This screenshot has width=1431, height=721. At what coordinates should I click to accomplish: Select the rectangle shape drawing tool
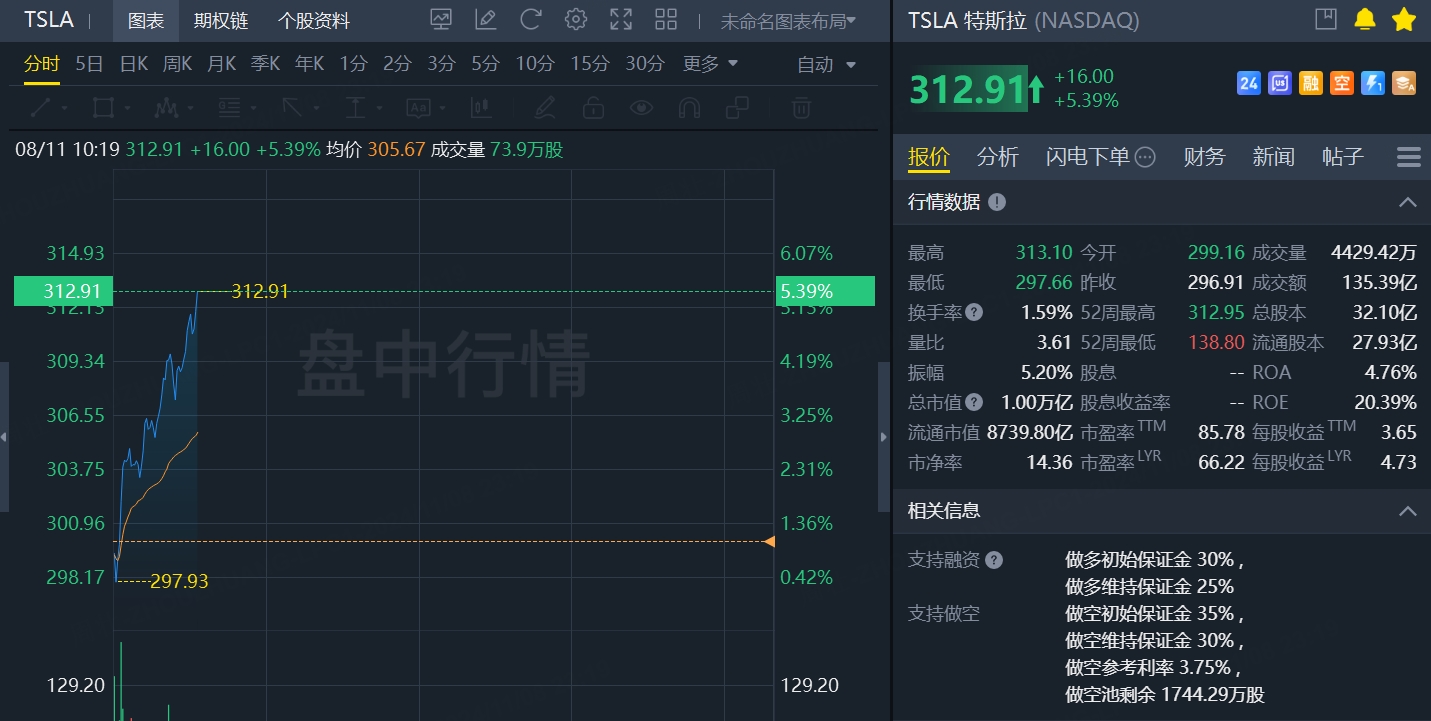click(103, 107)
